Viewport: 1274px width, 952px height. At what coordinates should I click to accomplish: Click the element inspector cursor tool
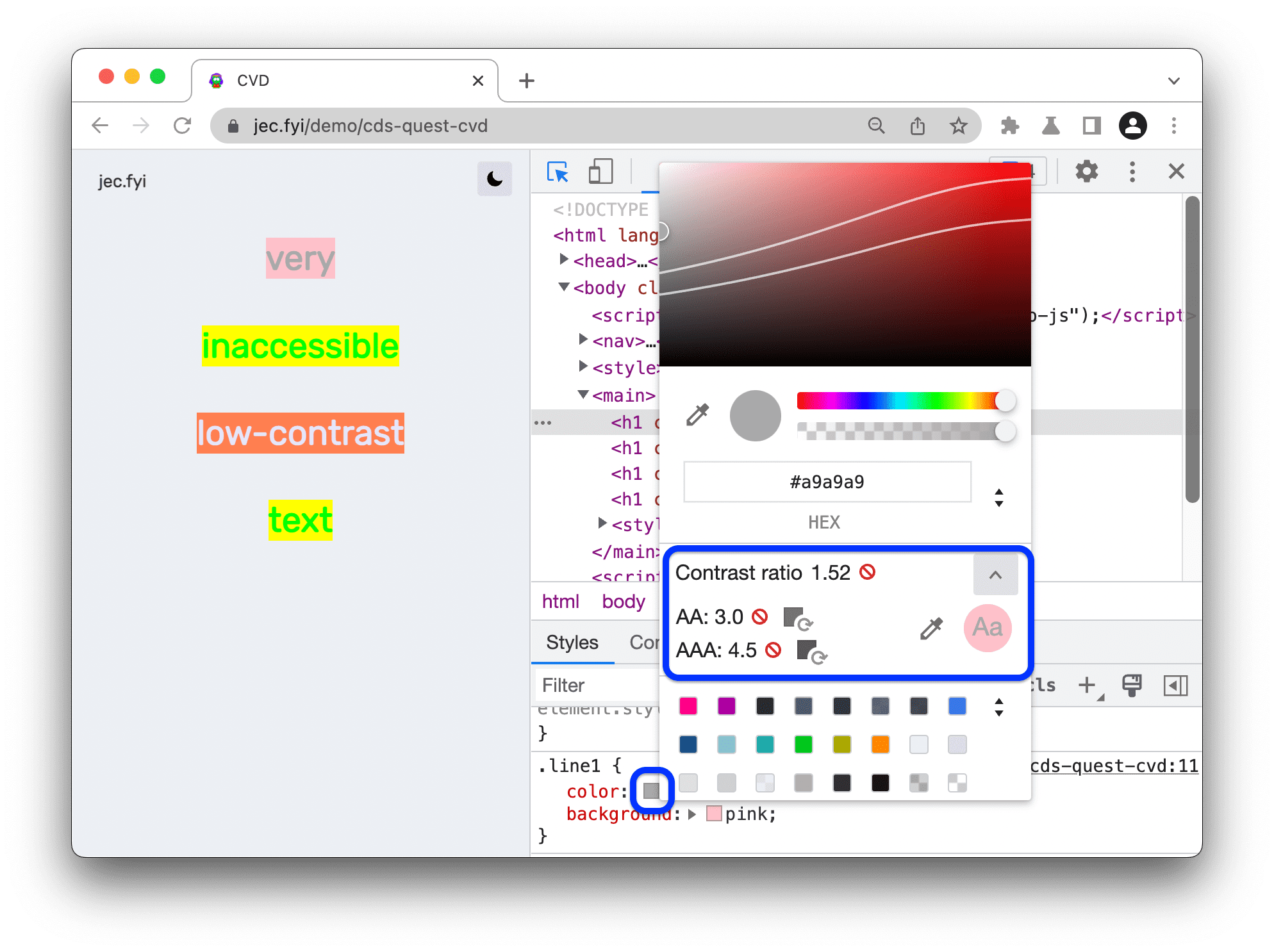click(x=556, y=171)
